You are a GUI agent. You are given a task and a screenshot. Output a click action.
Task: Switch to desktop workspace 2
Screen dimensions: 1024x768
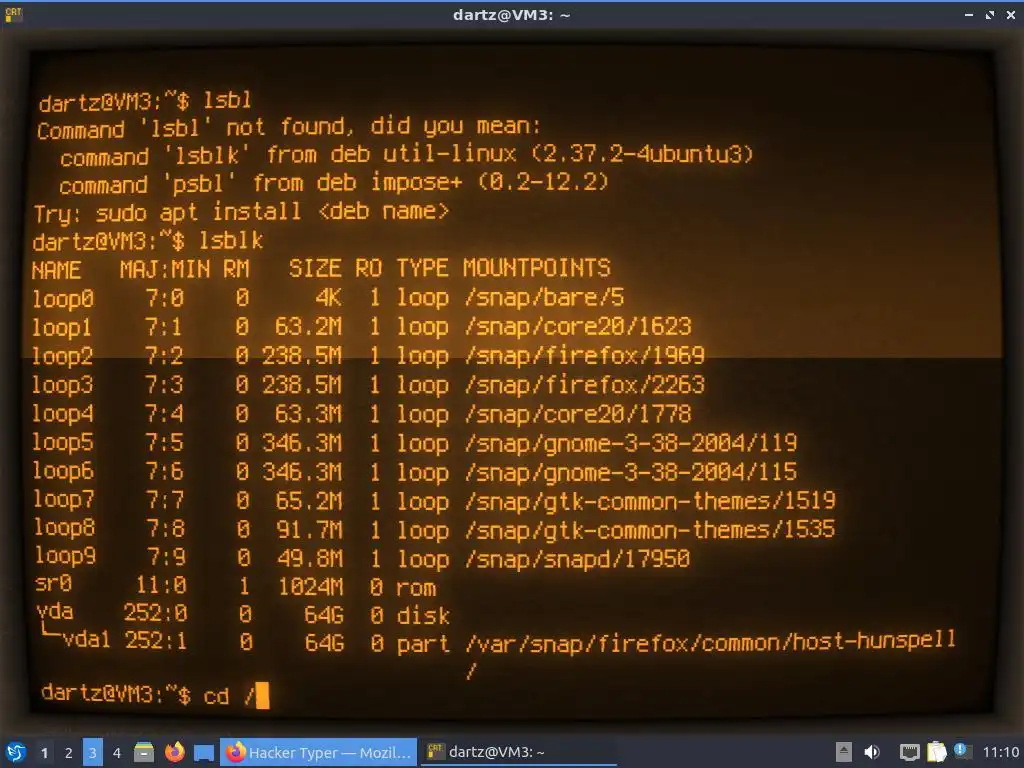point(69,752)
